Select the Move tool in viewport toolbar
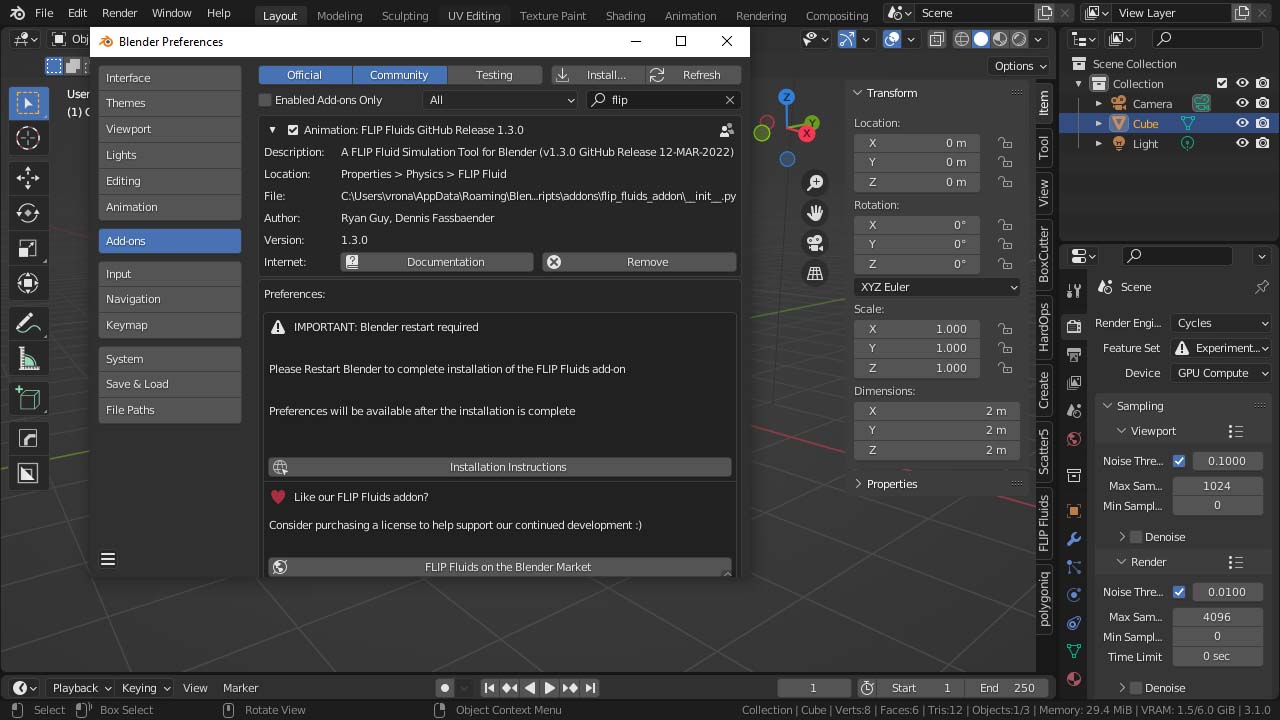 tap(28, 178)
